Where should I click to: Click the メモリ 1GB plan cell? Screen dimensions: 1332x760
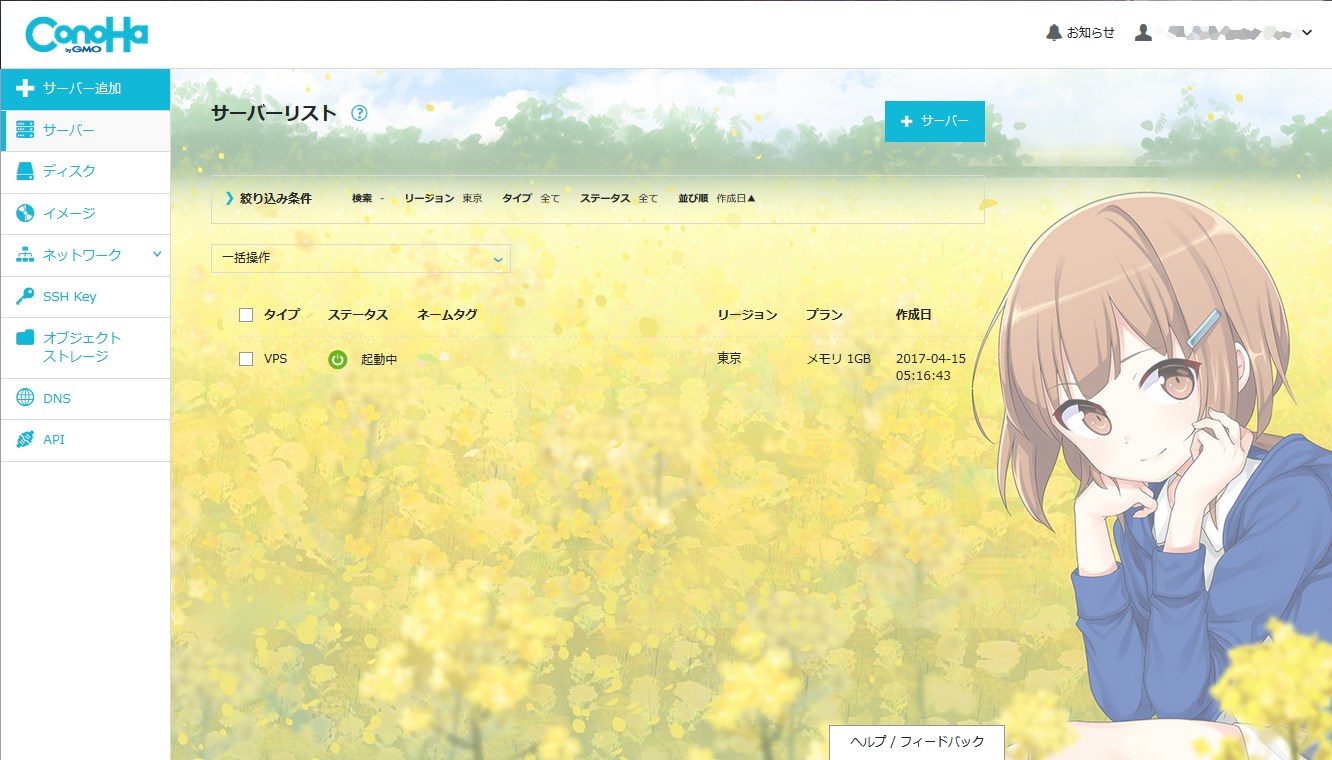tap(839, 359)
